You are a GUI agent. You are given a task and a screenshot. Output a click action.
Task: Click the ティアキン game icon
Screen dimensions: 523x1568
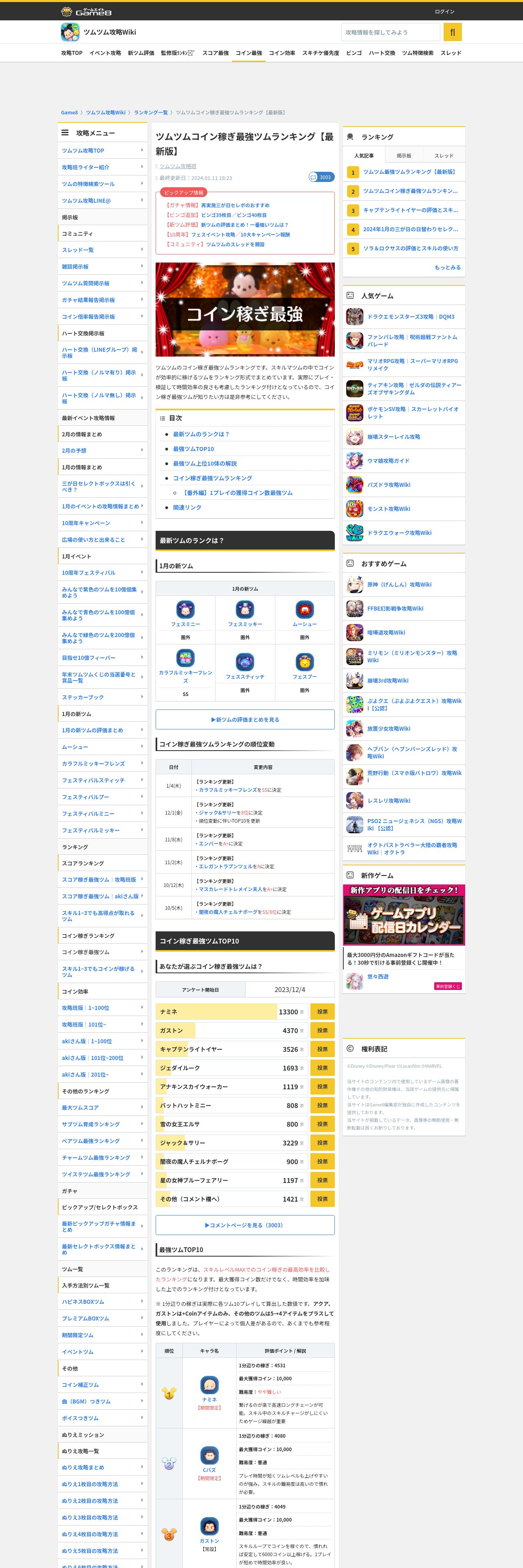(354, 388)
